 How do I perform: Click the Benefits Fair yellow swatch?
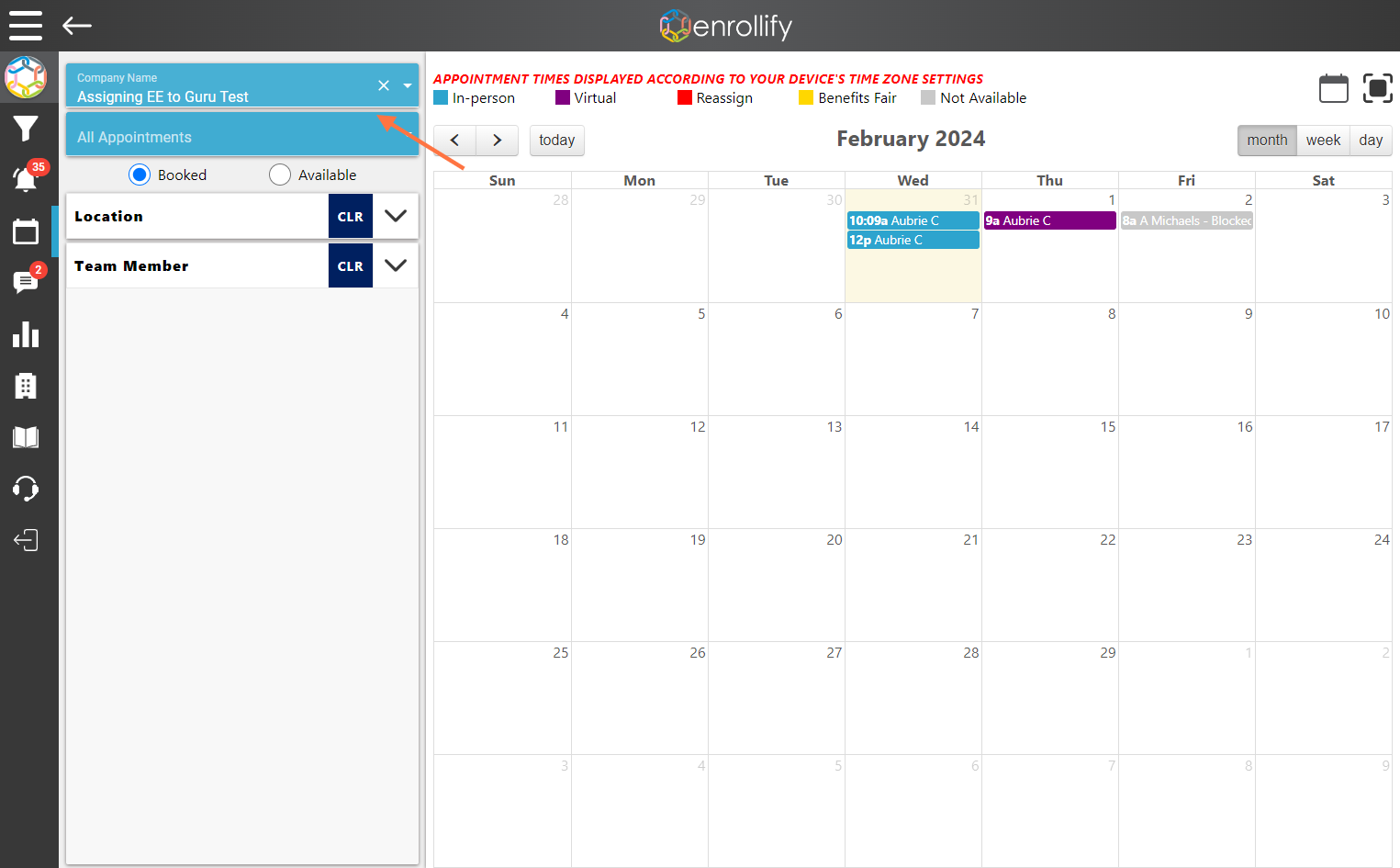806,97
